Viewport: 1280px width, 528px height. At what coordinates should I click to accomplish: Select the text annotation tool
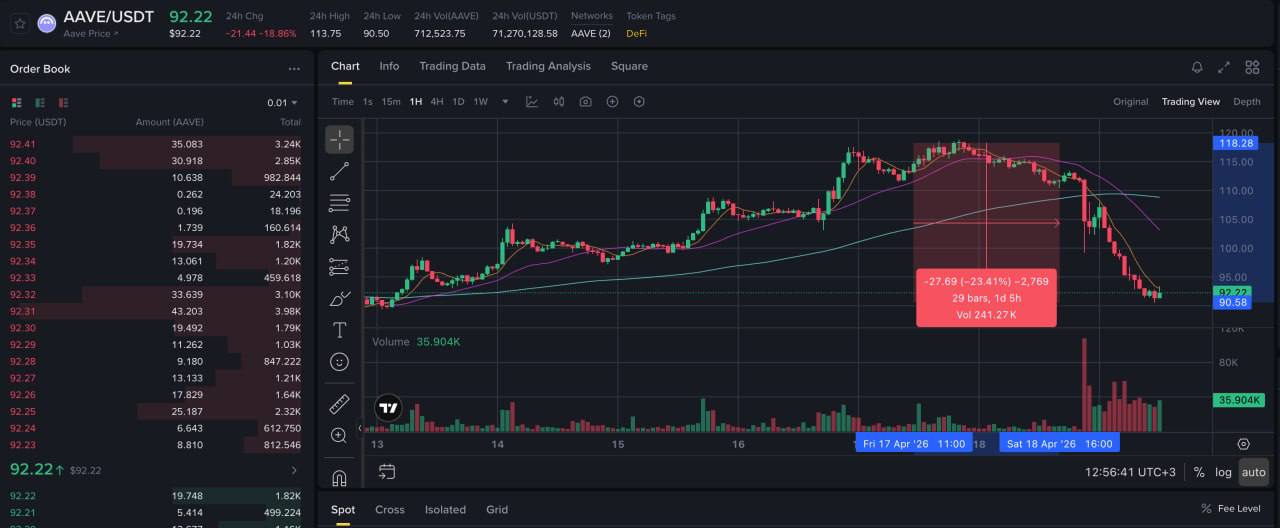click(339, 330)
